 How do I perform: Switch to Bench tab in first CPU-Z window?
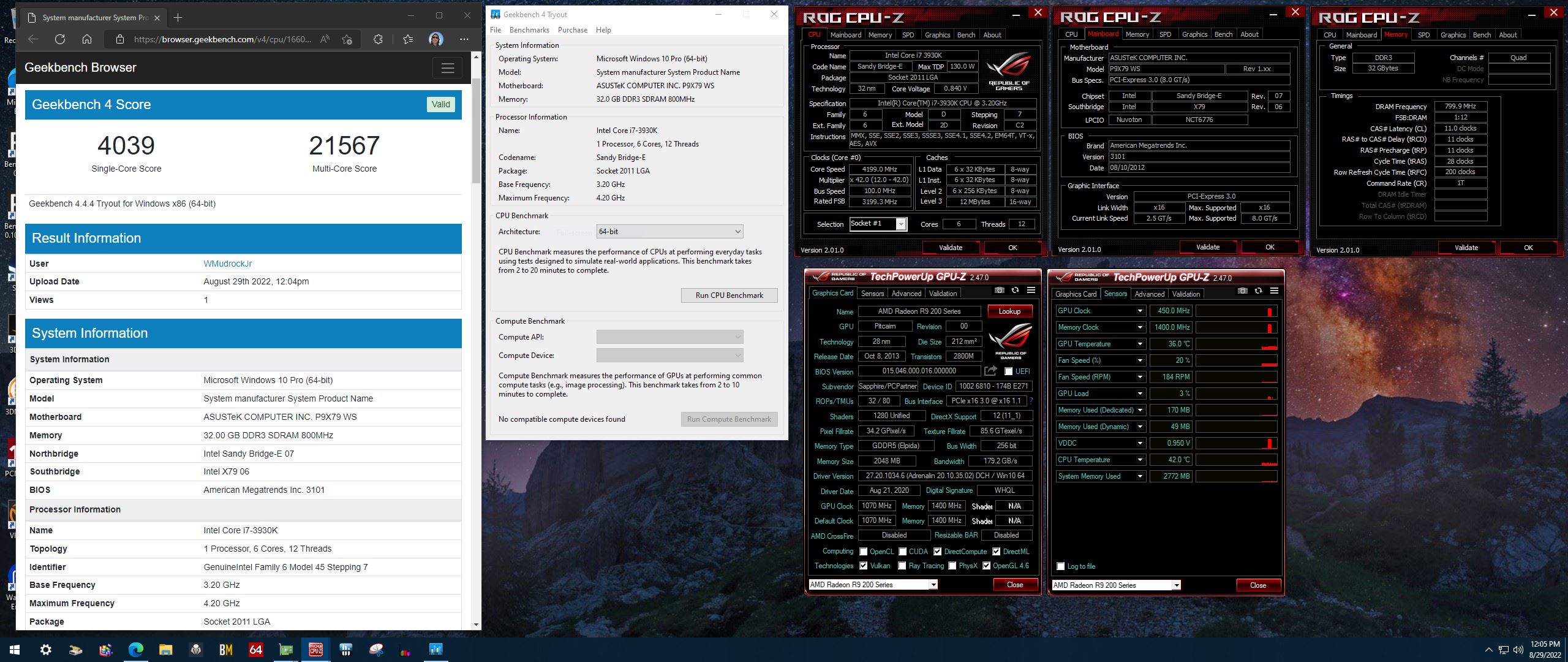tap(966, 35)
